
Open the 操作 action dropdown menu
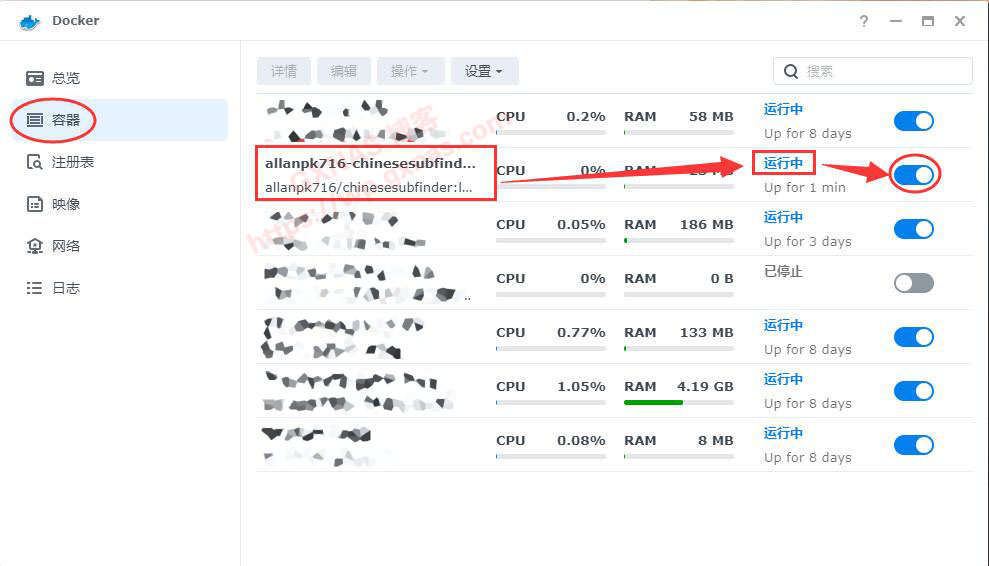tap(410, 71)
